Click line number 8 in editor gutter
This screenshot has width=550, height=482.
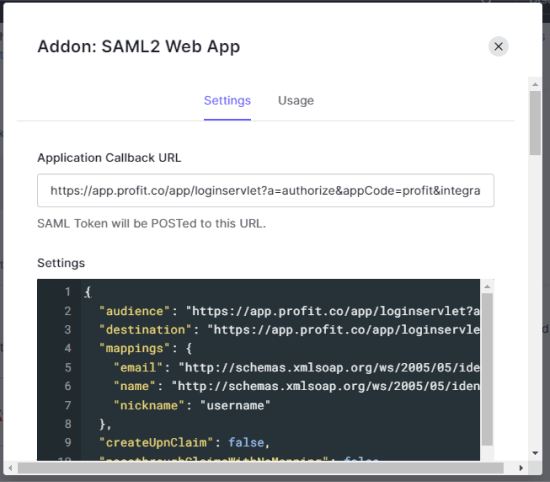pos(68,424)
